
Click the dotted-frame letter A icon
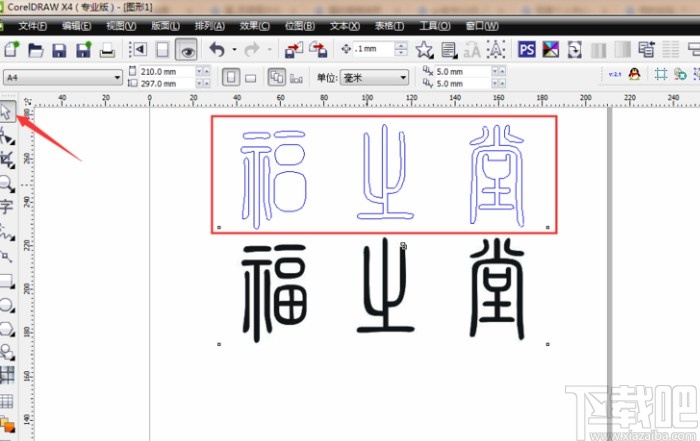(496, 50)
